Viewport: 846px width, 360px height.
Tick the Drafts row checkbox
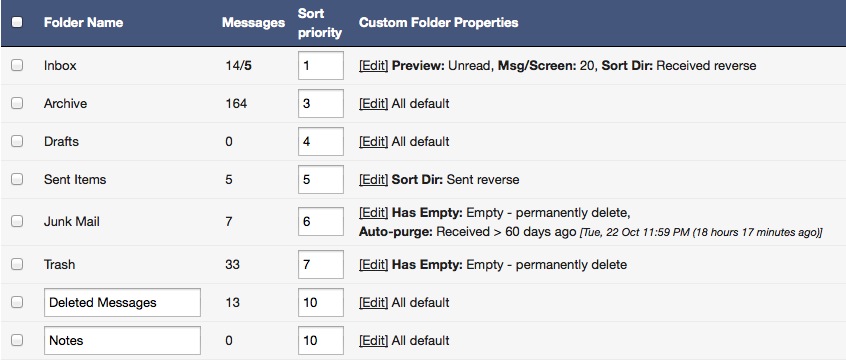(17, 141)
